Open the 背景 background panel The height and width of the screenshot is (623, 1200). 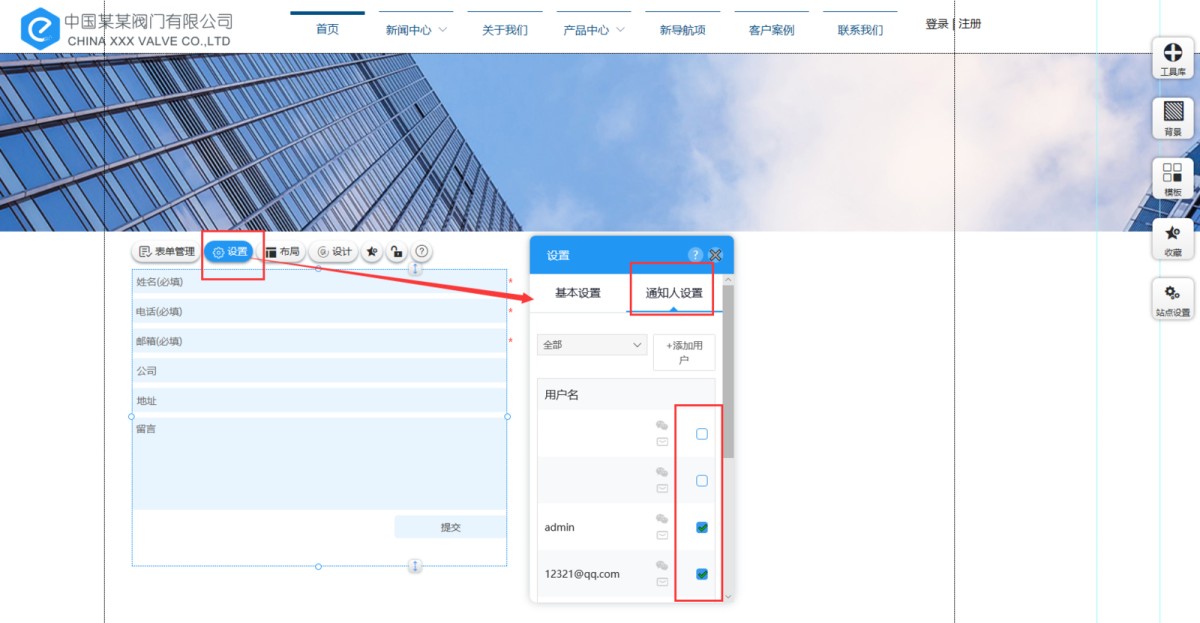click(x=1173, y=119)
